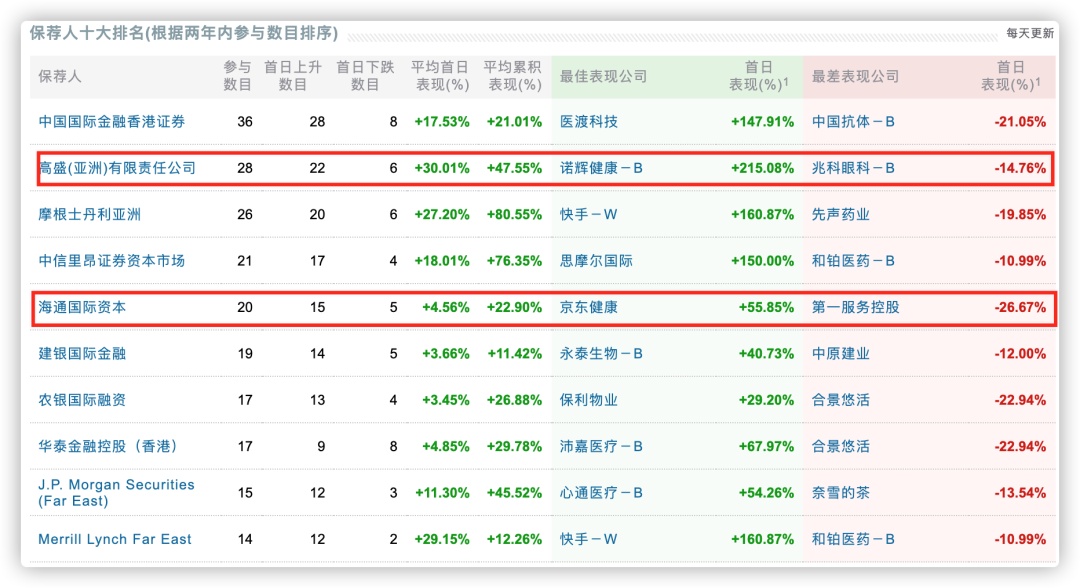Screen dimensions: 1080x588
Task: Select the +26.88% cumulative value
Action: [x=515, y=400]
